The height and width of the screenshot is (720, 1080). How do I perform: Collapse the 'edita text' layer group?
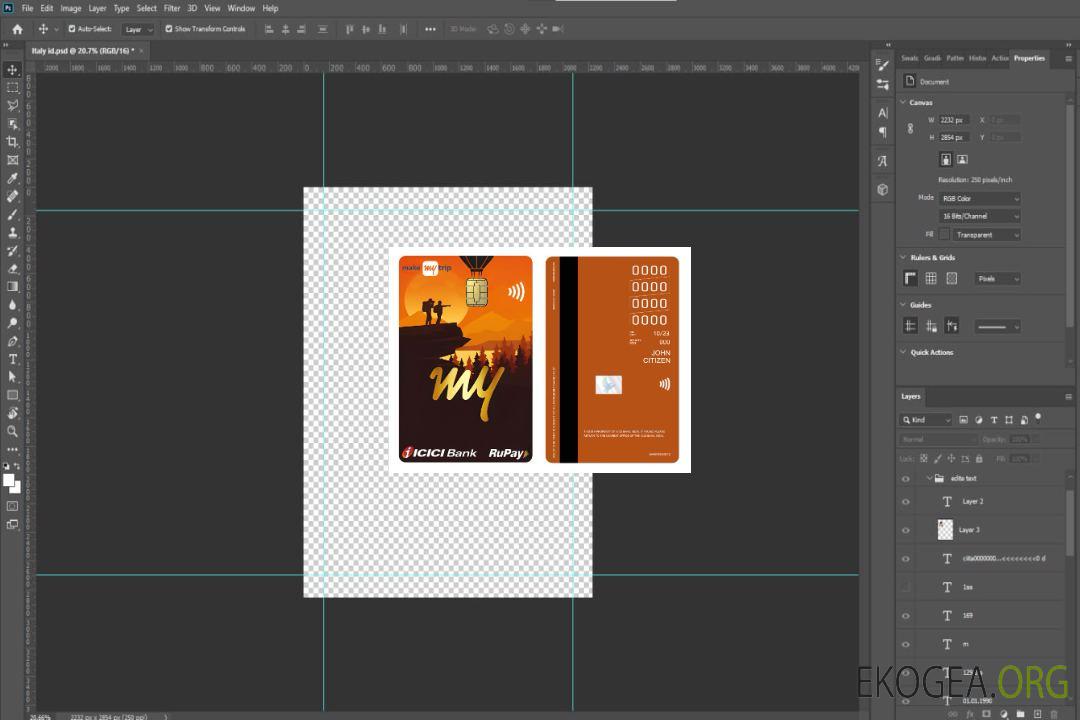point(929,479)
